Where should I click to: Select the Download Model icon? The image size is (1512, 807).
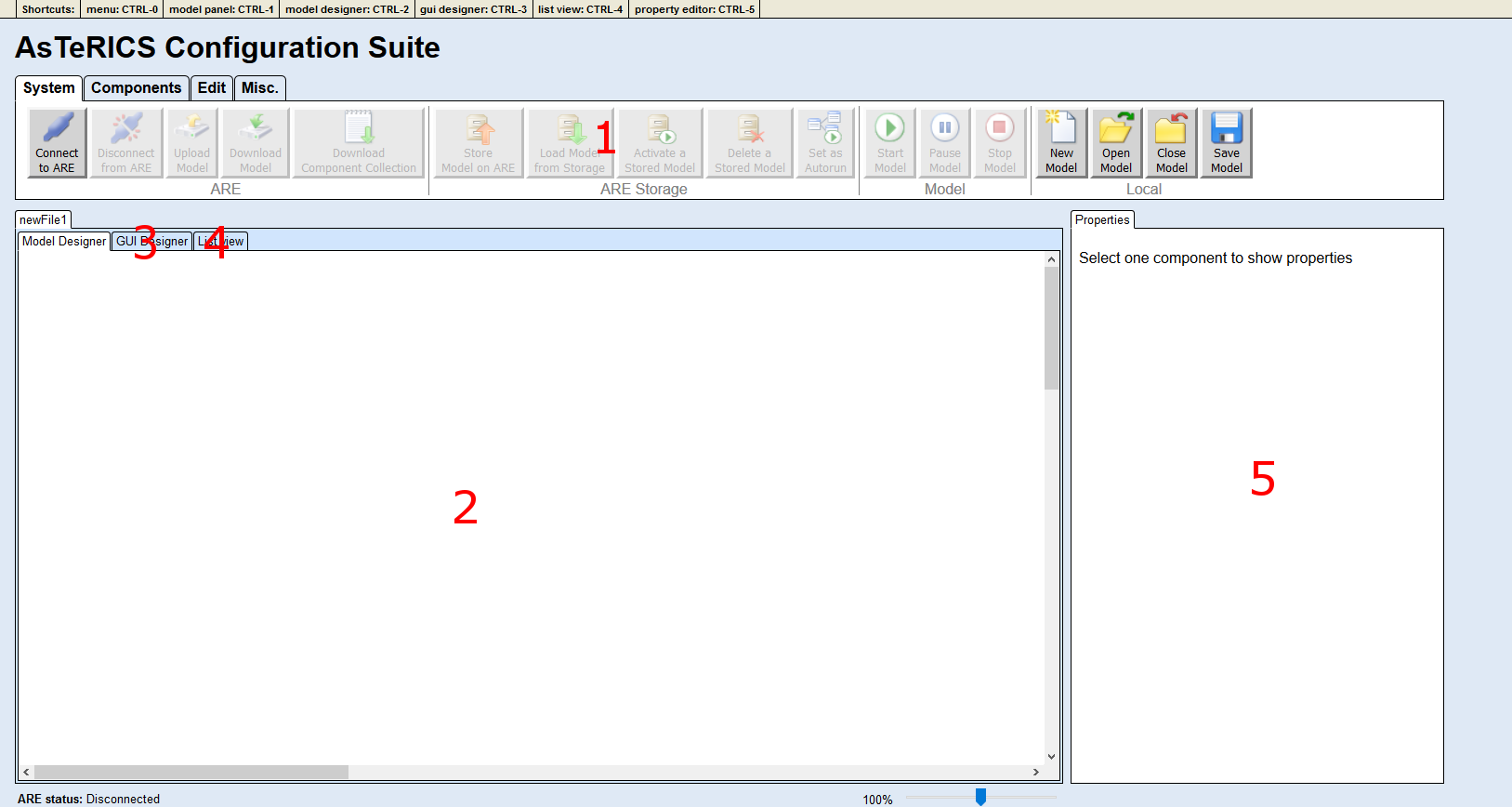pos(256,142)
